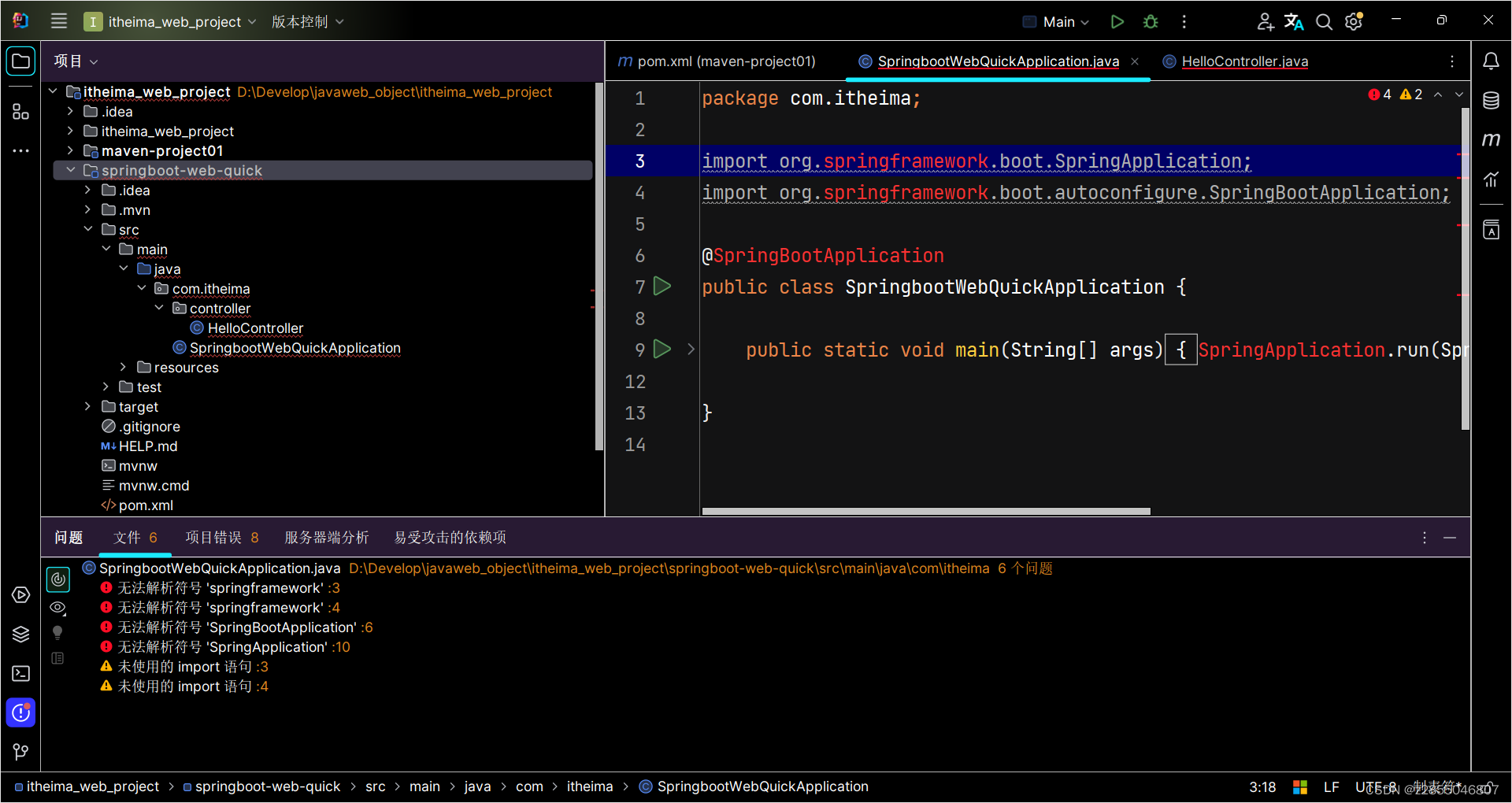
Task: Open the Database tool window
Action: click(1492, 100)
